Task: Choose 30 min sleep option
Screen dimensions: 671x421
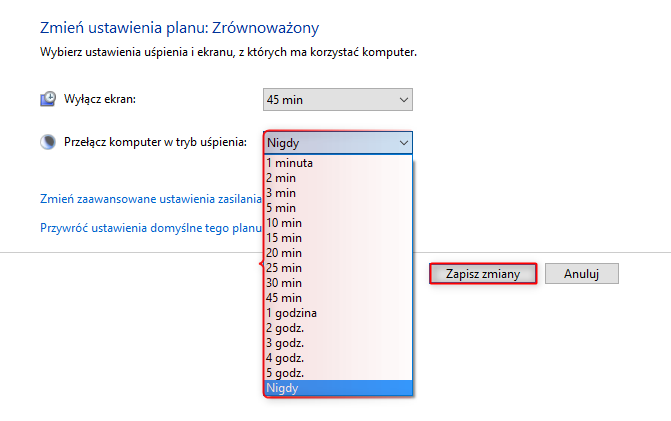Action: [338, 283]
